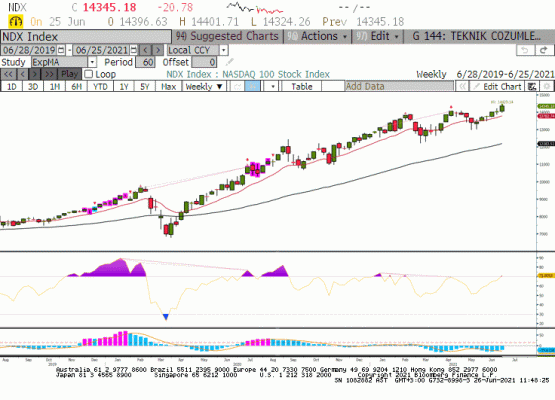This screenshot has width=555, height=400.
Task: Click the Edit Chart button
Action: click(x=497, y=86)
